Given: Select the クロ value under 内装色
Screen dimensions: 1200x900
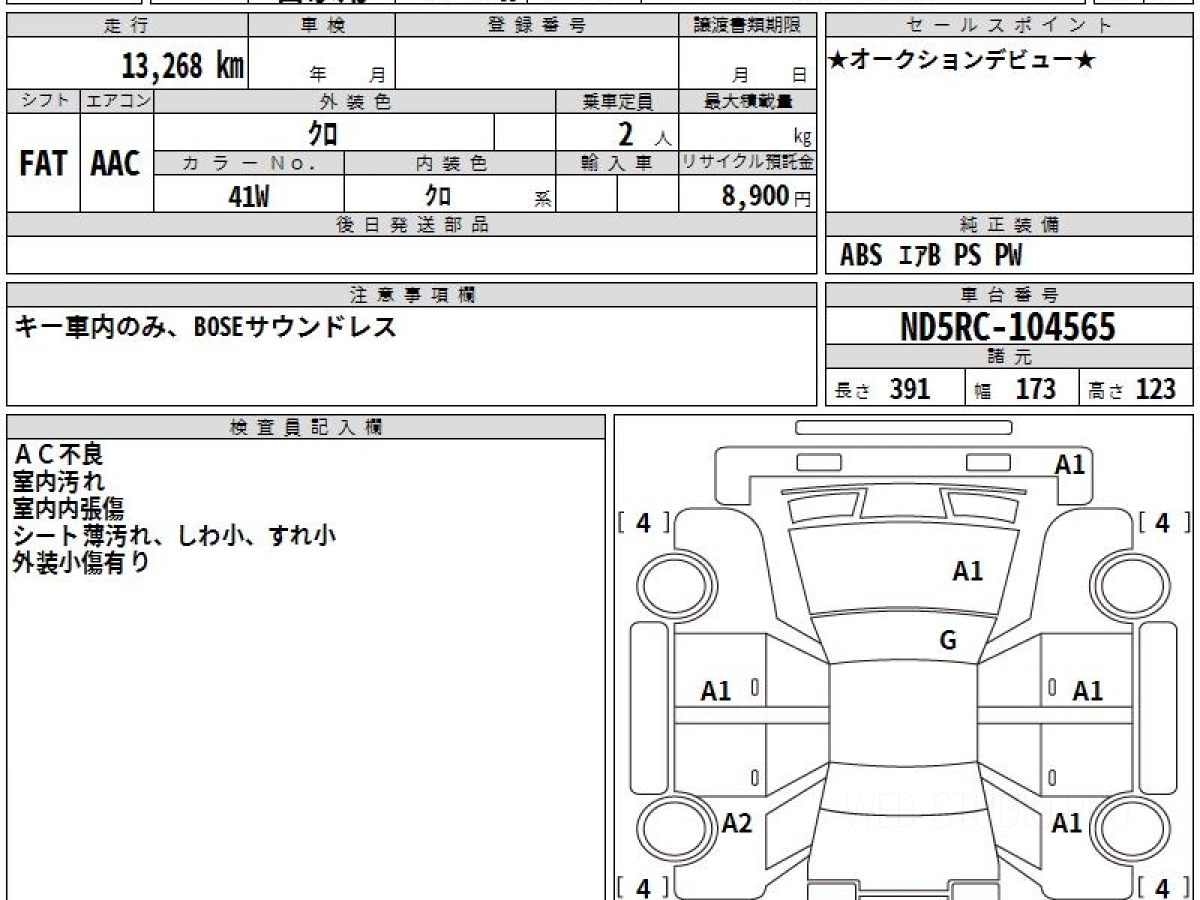Looking at the screenshot, I should pos(438,195).
